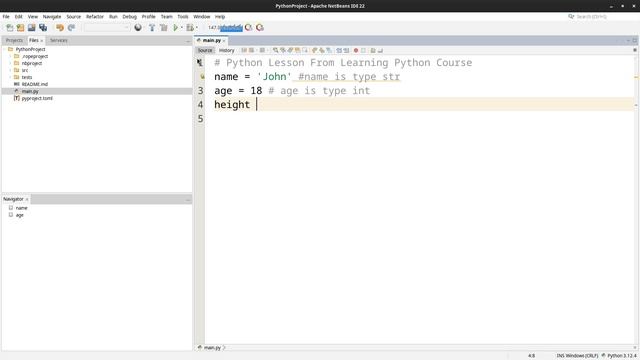Screen dimensions: 640x360
Task: Click the 4:8 cursor position indicator
Action: tap(531, 356)
